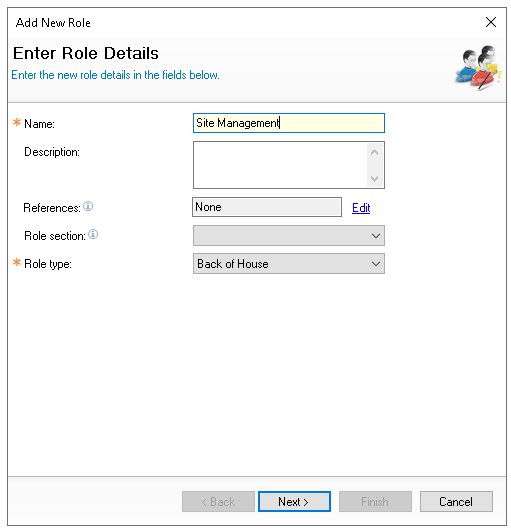Open the Role type Back of House dropdown

pyautogui.click(x=289, y=264)
